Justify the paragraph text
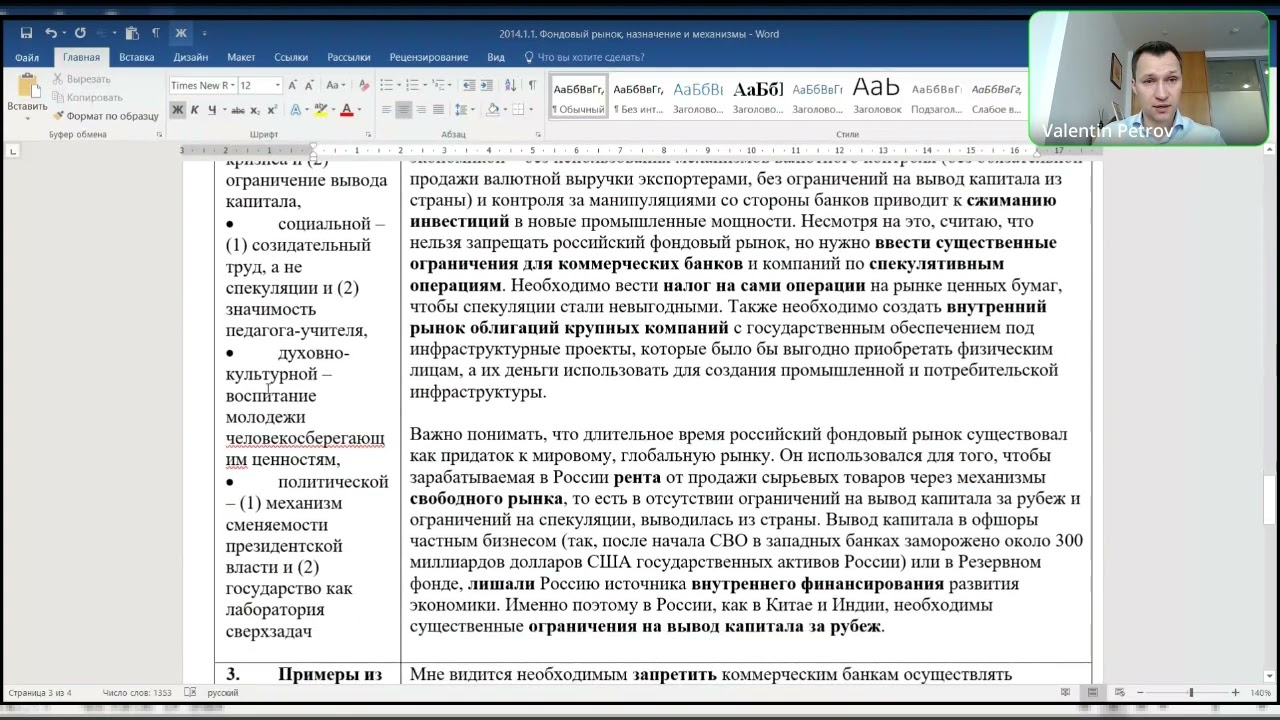1280x720 pixels. tap(438, 110)
